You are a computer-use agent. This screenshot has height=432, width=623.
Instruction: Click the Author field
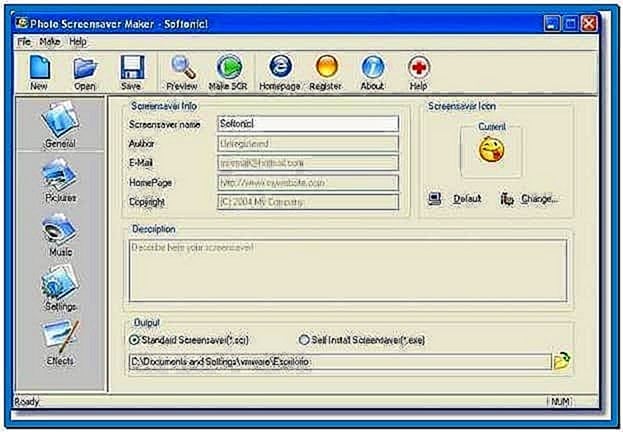point(308,143)
